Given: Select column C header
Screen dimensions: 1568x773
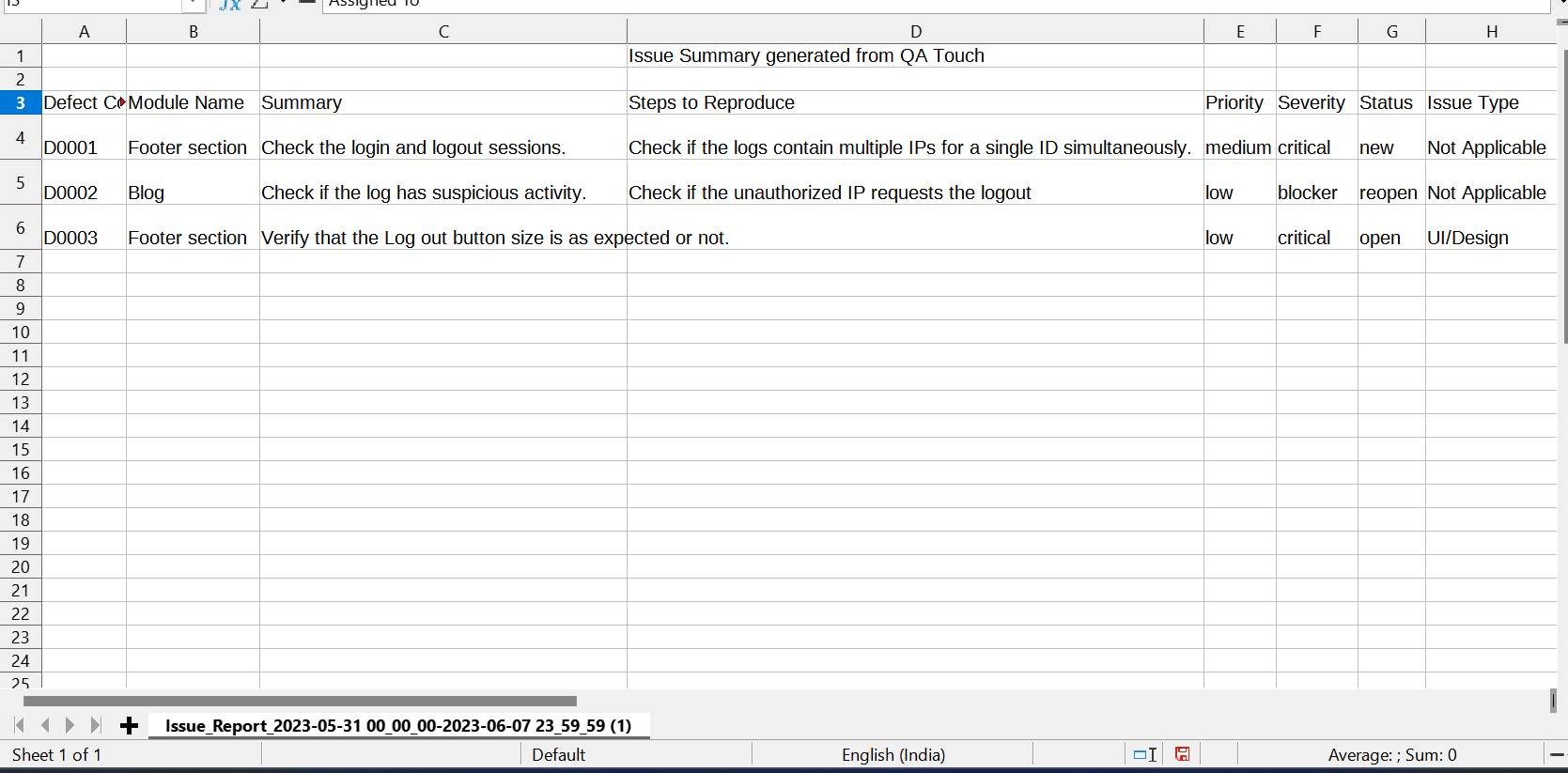Looking at the screenshot, I should coord(443,32).
